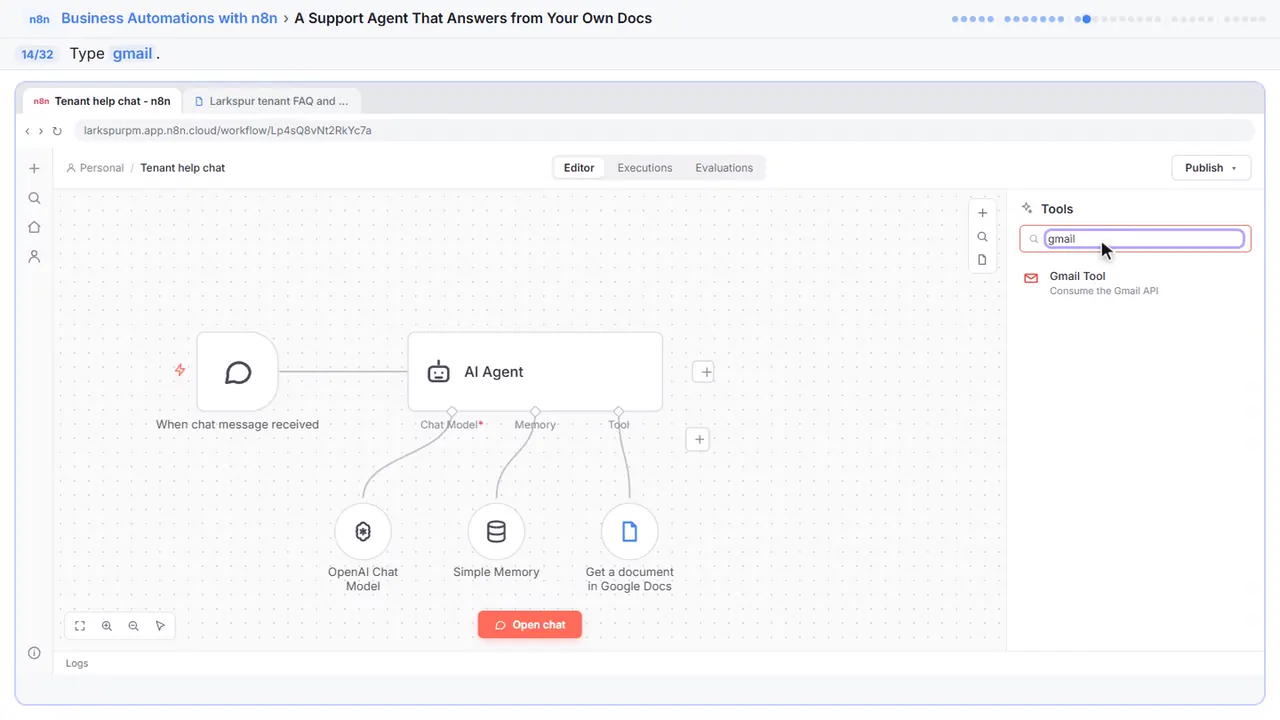This screenshot has width=1280, height=720.
Task: Select the OpenAI Chat Model node
Action: 363,532
